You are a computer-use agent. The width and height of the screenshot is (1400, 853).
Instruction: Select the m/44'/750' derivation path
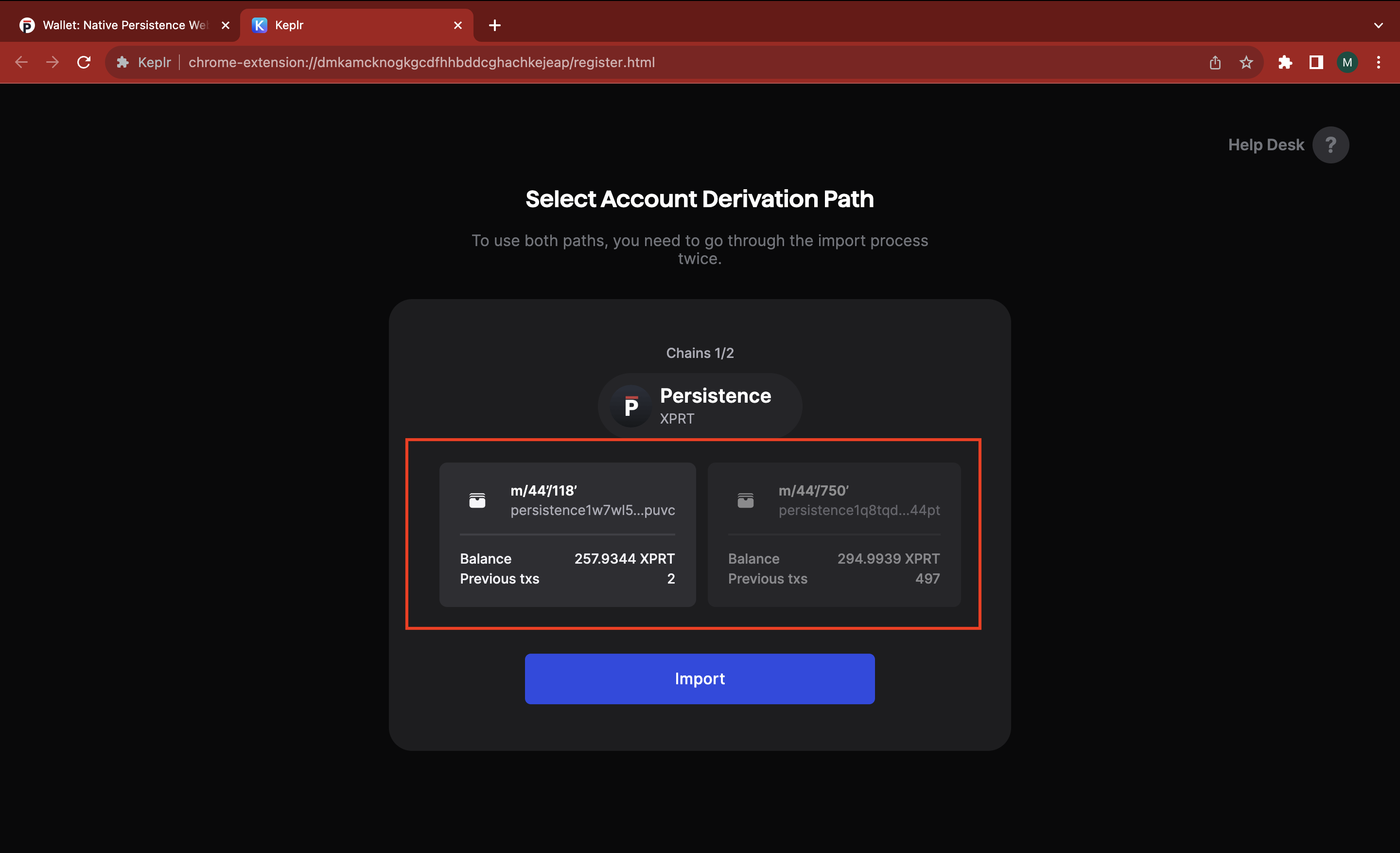[834, 534]
